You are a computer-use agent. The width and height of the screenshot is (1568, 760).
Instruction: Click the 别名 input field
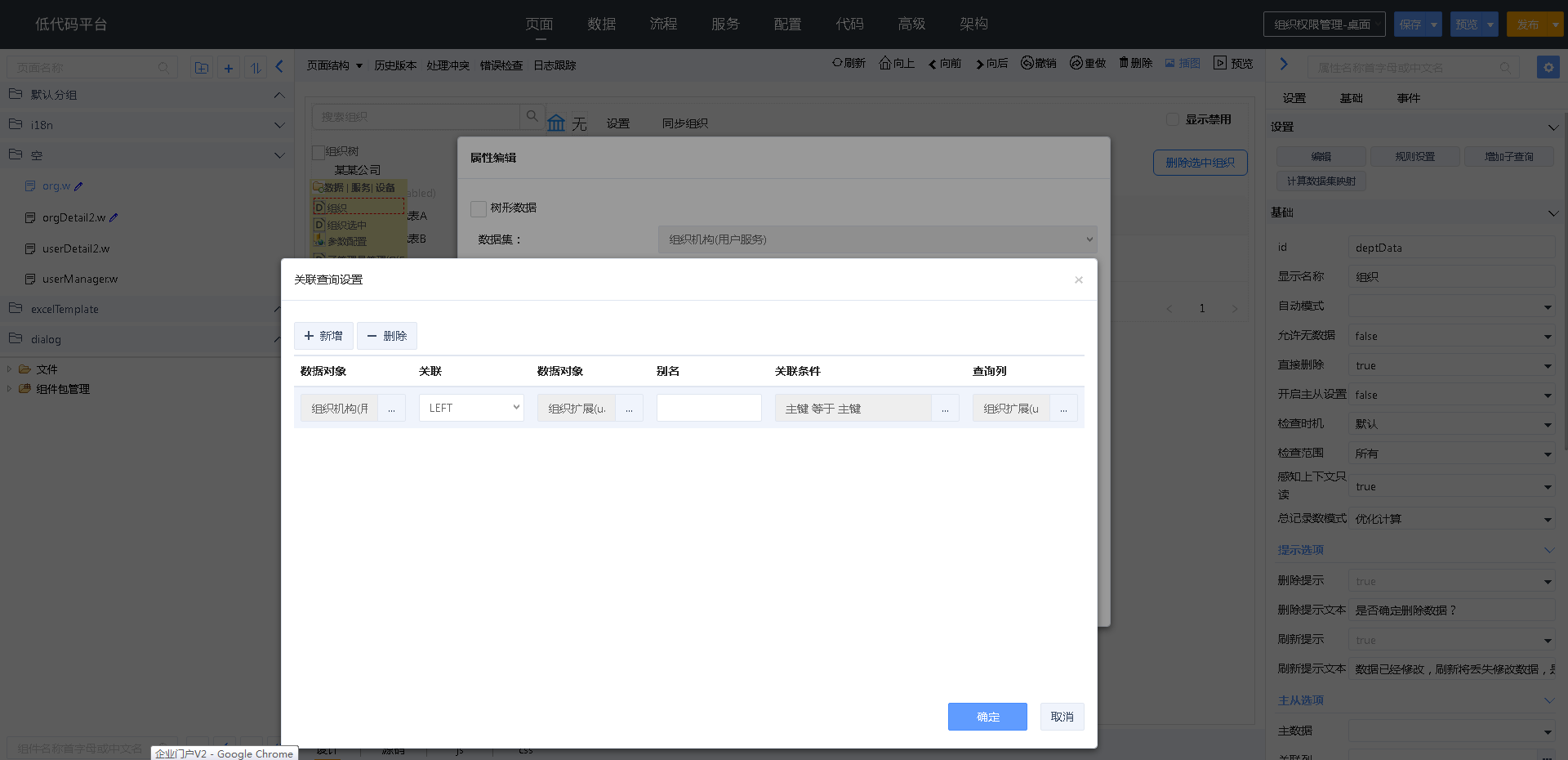tap(708, 407)
